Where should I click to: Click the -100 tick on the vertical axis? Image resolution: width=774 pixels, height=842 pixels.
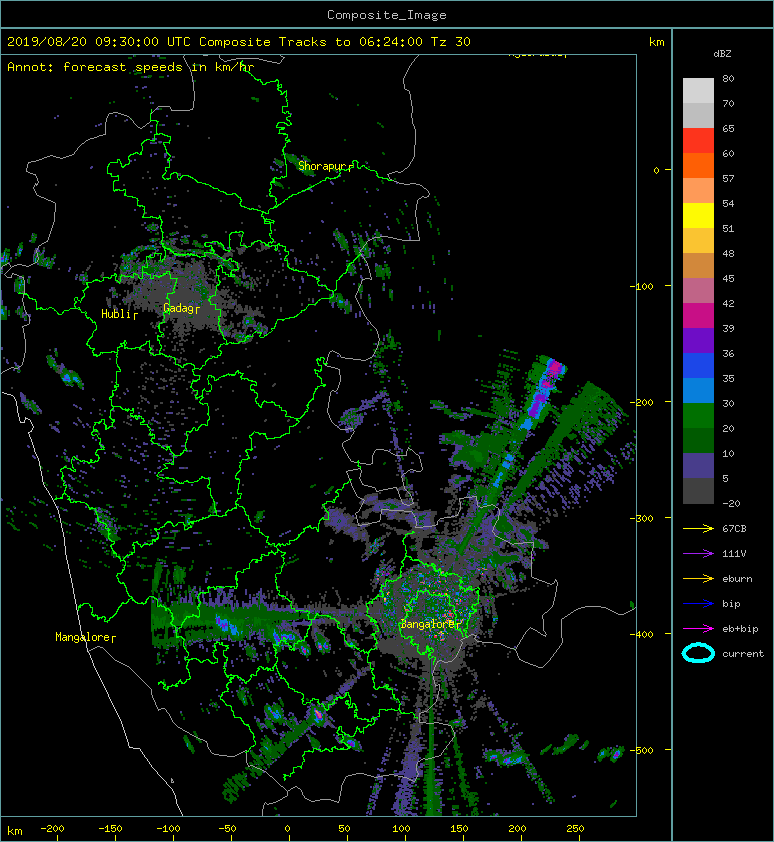pos(642,286)
